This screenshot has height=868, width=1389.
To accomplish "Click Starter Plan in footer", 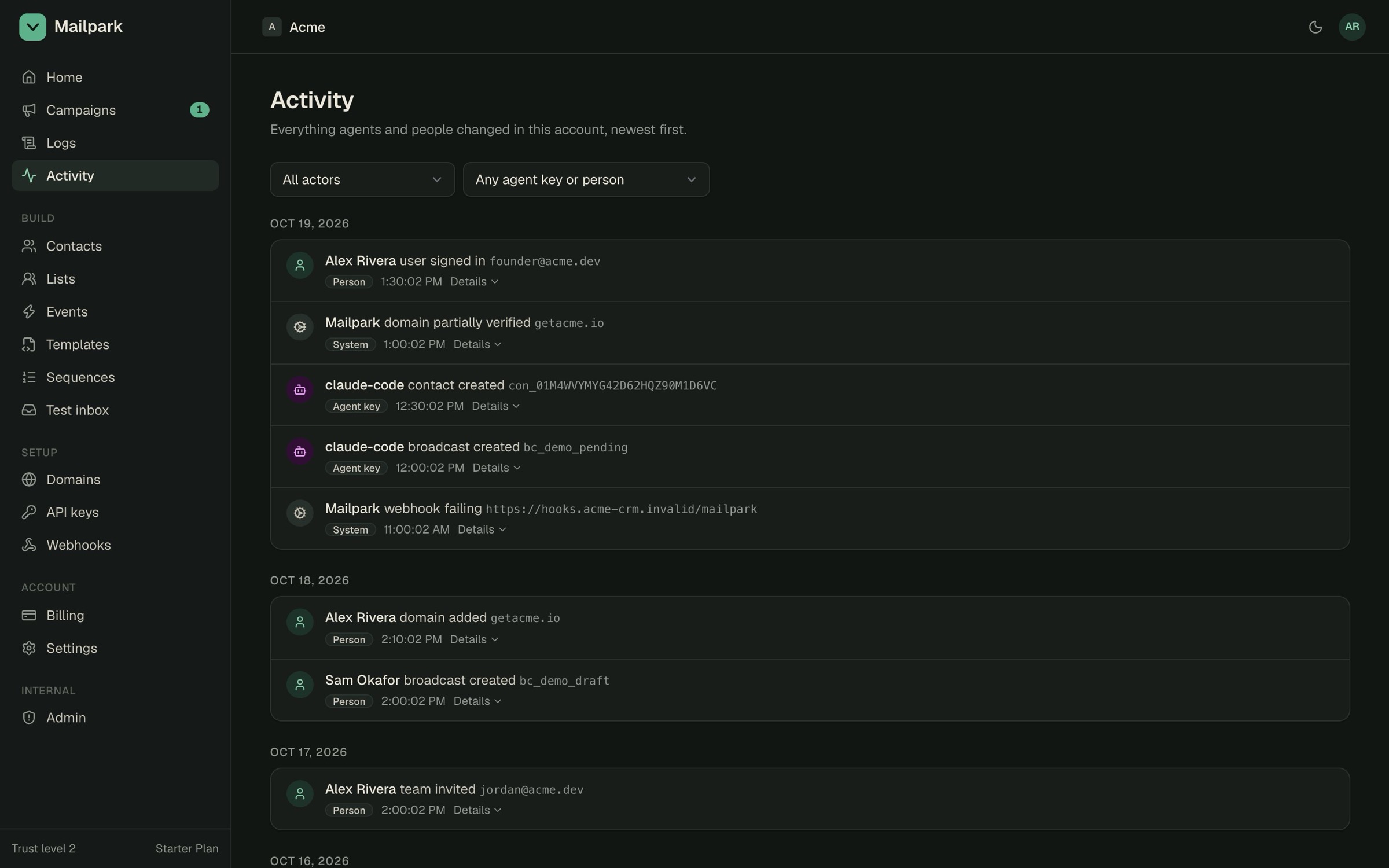I will 187,848.
